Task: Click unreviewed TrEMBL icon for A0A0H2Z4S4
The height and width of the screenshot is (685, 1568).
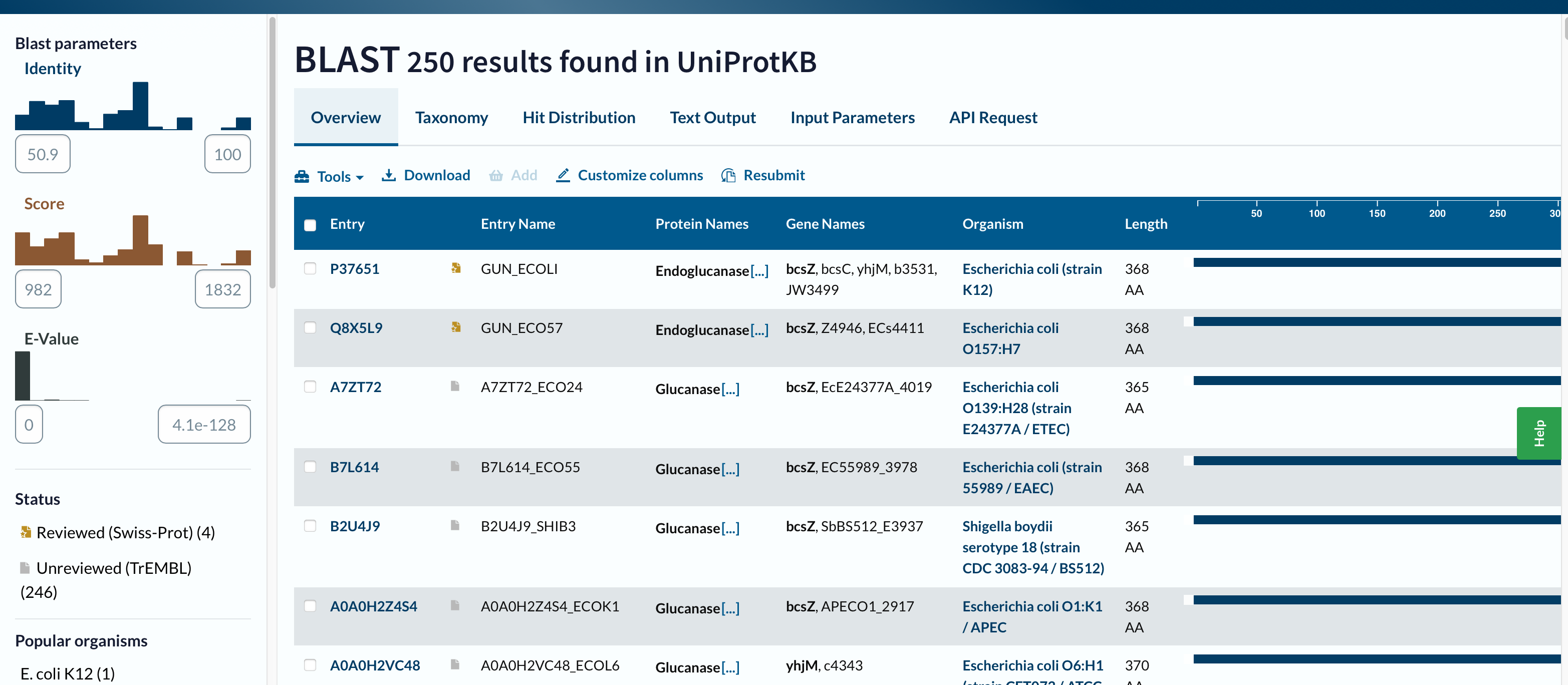Action: [x=455, y=605]
